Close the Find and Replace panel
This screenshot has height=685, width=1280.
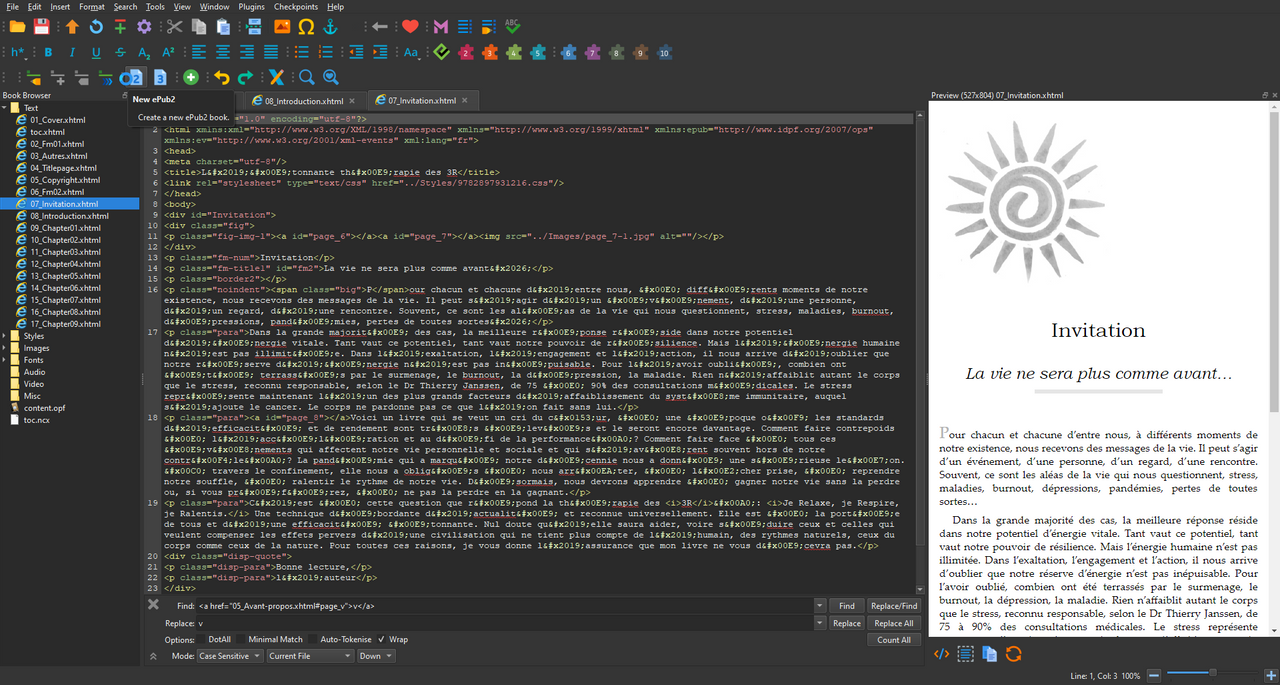click(153, 604)
